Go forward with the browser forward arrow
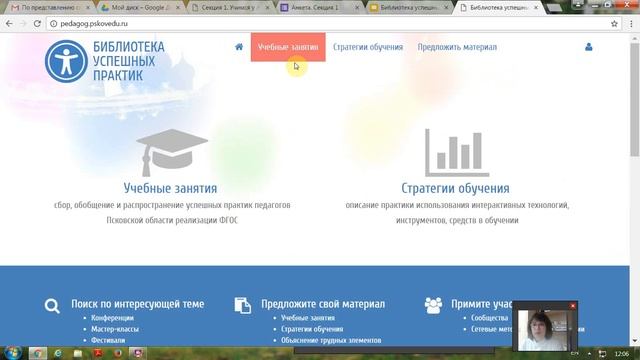This screenshot has height=360, width=640. [23, 24]
